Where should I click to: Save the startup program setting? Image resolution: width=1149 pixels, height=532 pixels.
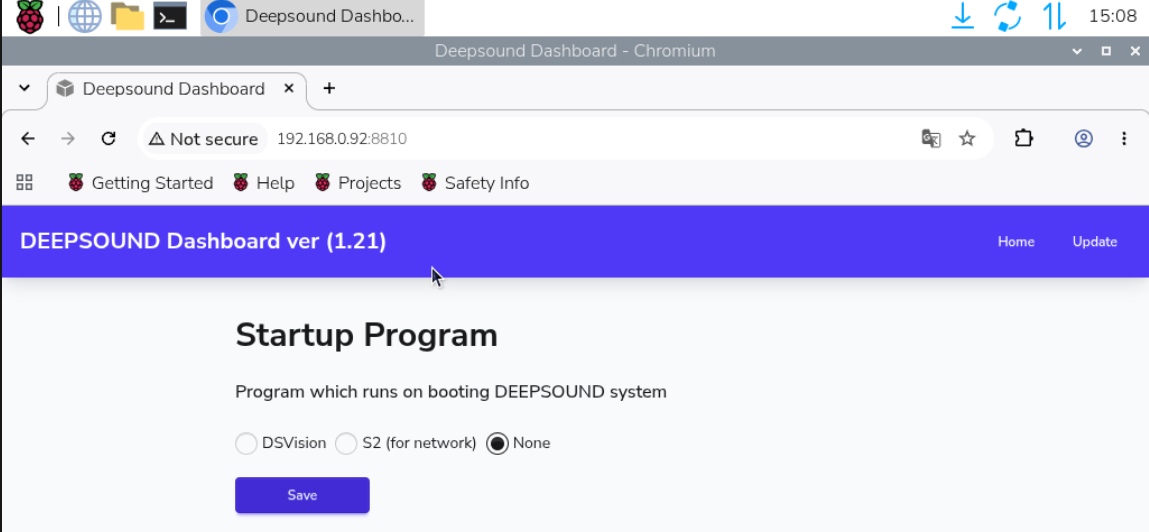tap(302, 495)
